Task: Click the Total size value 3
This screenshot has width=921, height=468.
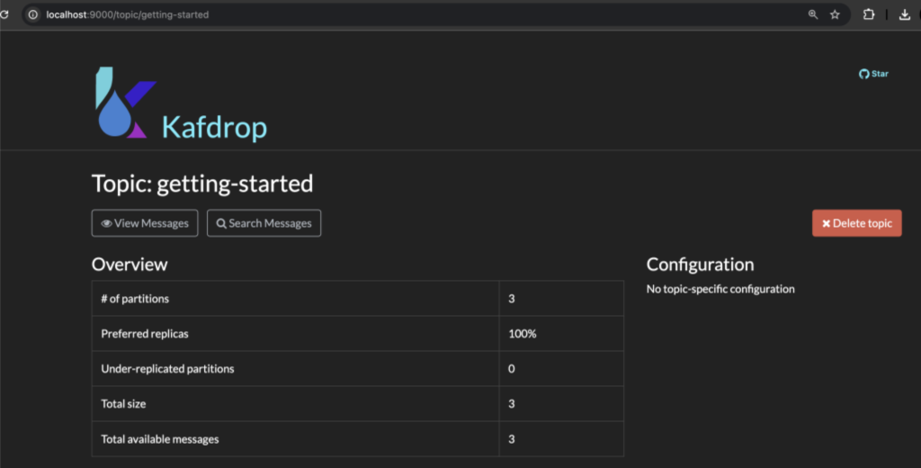Action: (x=512, y=404)
